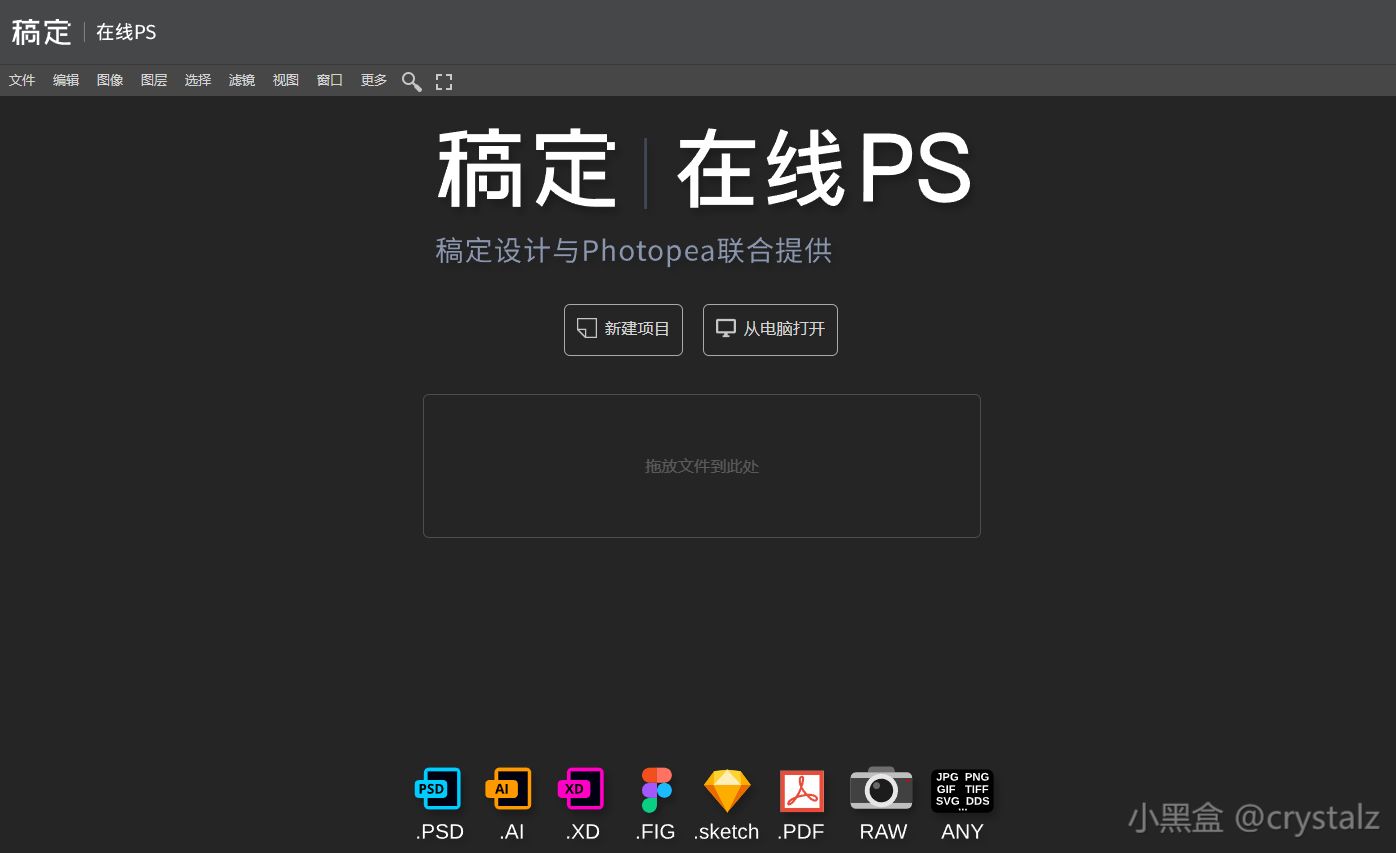Click the ANY formats icon
This screenshot has width=1396, height=853.
[x=962, y=790]
